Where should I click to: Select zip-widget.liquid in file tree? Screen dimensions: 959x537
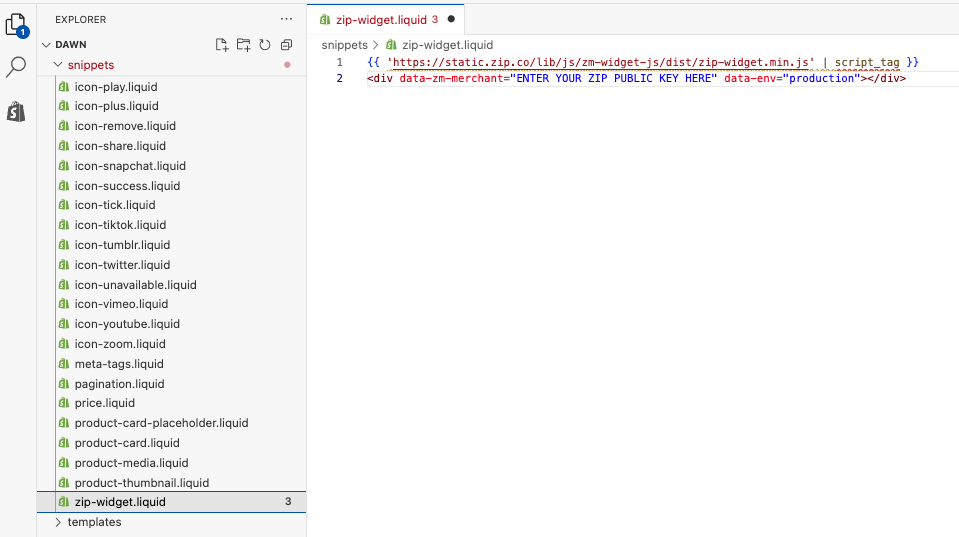[x=171, y=502]
